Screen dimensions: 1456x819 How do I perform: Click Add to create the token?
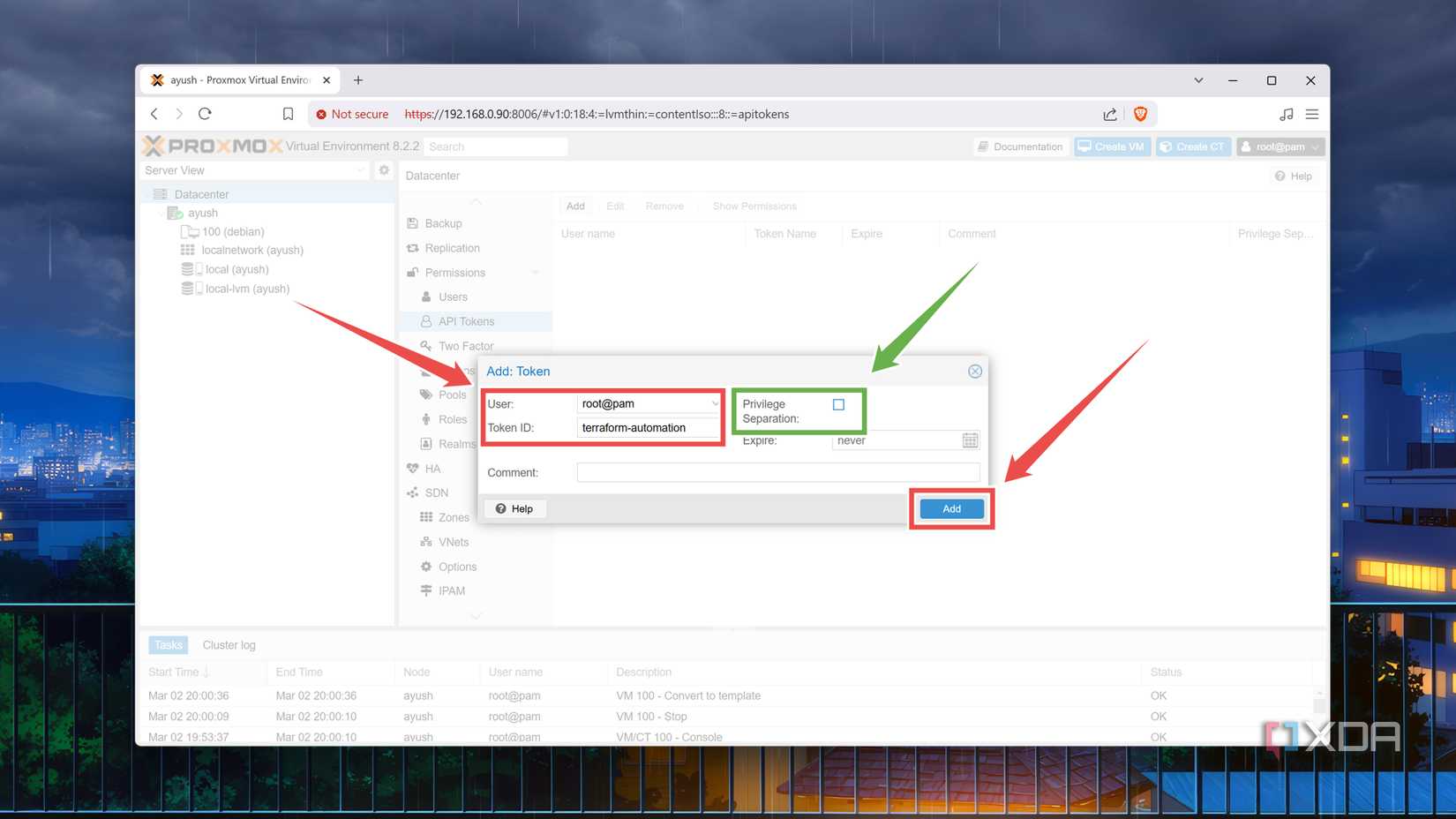pos(950,508)
